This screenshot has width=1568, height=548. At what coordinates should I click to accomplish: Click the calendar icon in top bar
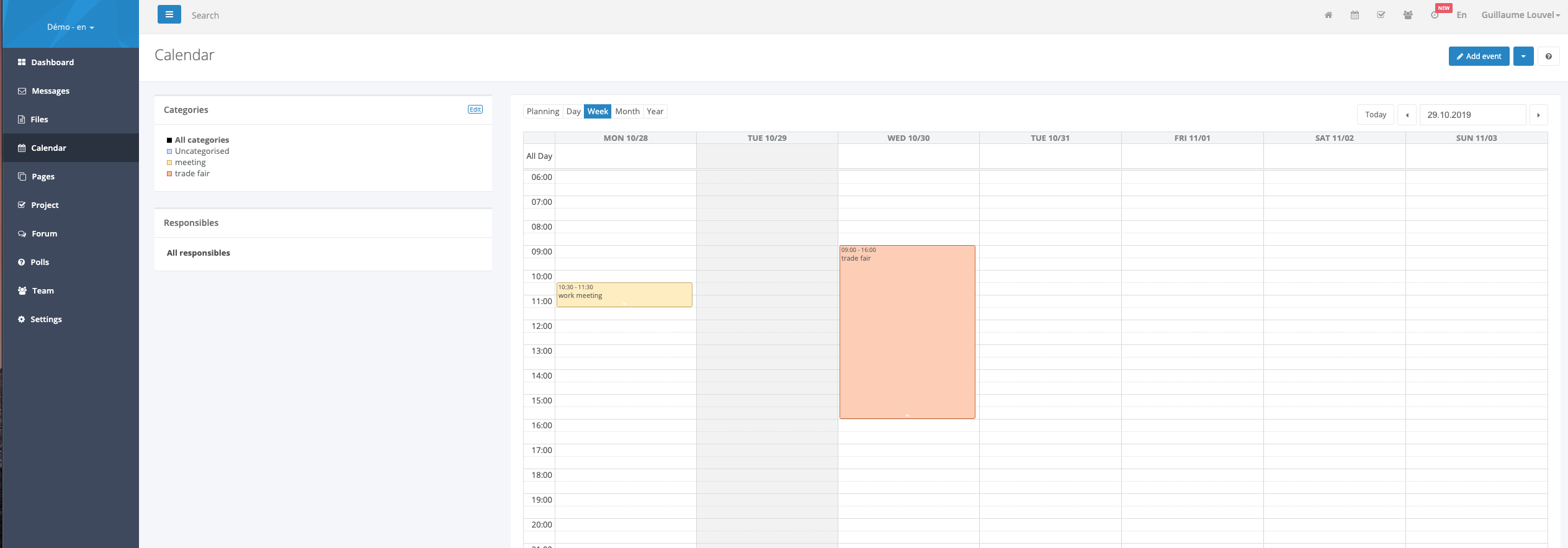coord(1355,16)
